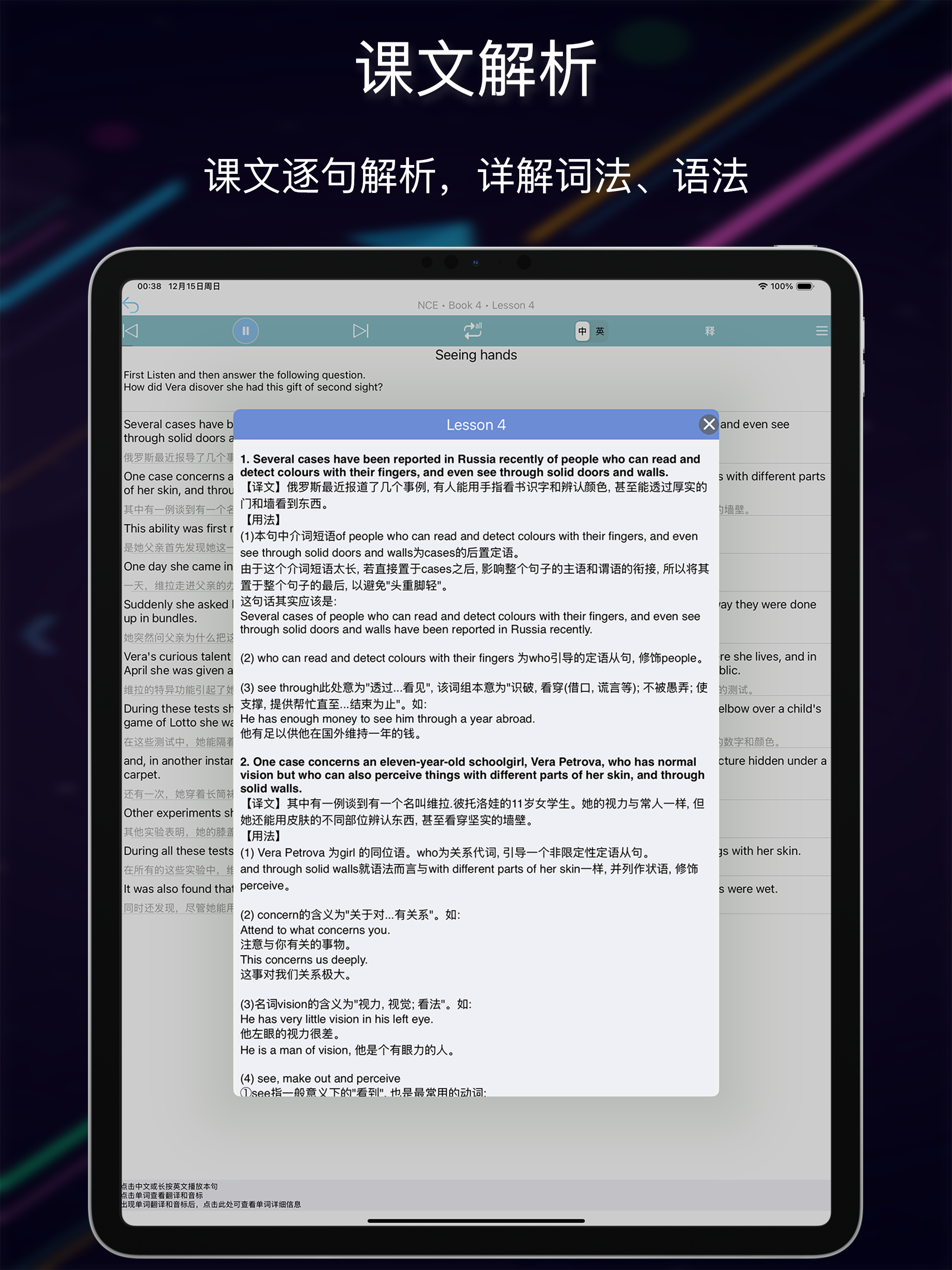Pause audio playback
The image size is (952, 1270).
[x=246, y=331]
